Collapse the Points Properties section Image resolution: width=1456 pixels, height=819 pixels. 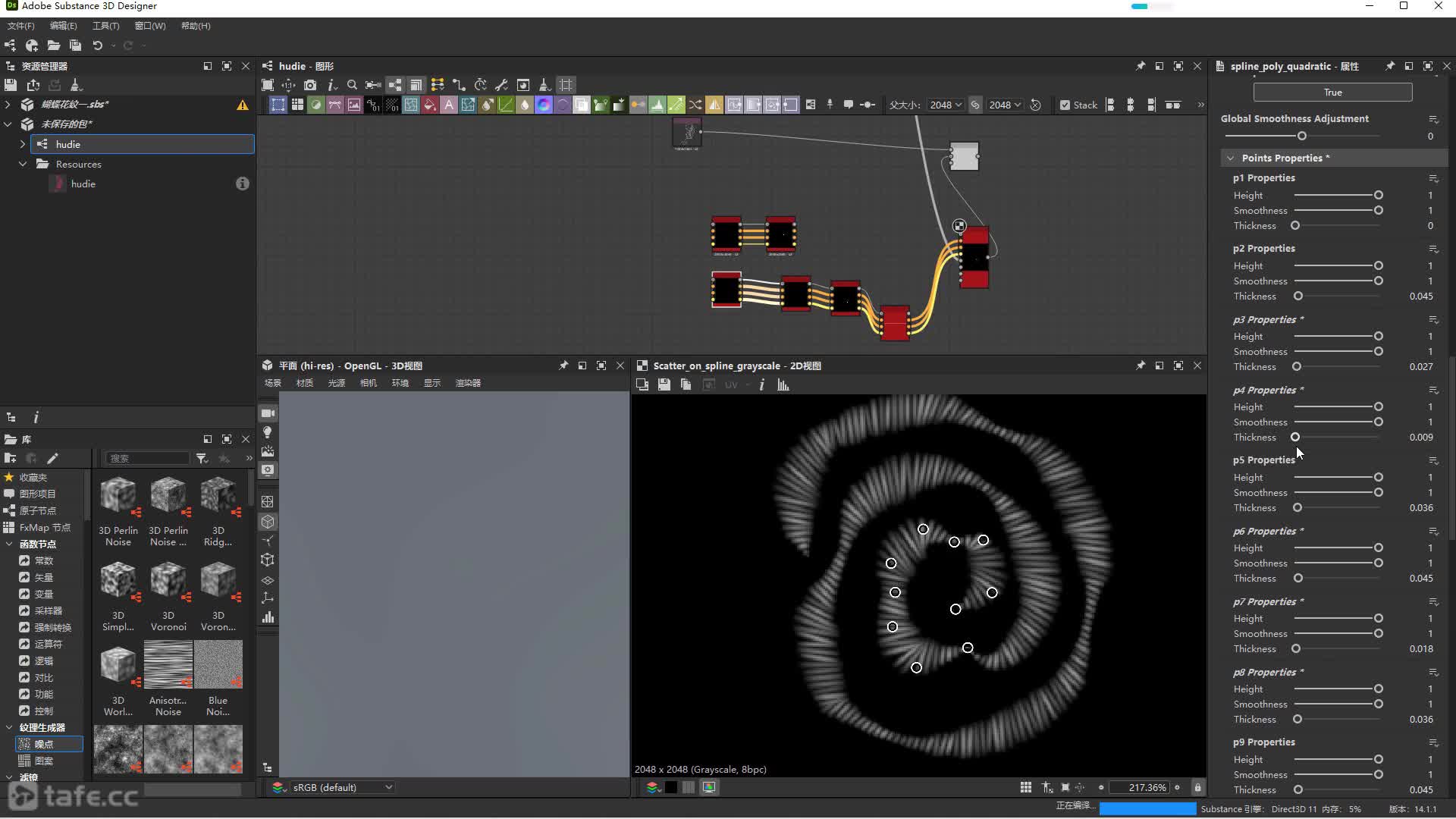click(x=1230, y=158)
